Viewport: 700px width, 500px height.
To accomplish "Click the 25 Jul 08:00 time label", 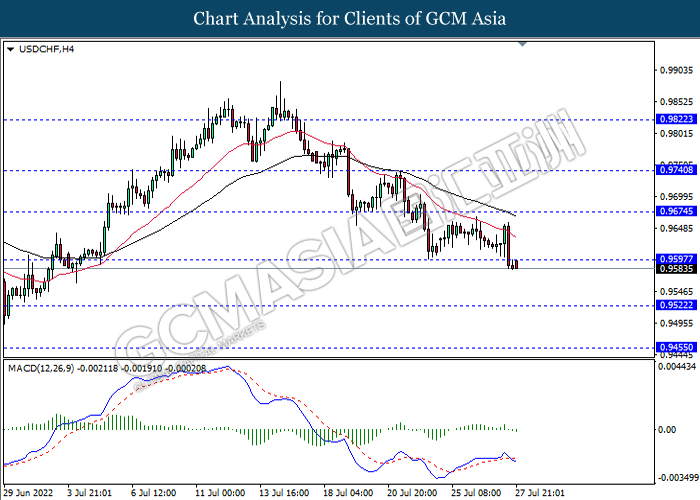I will [476, 493].
